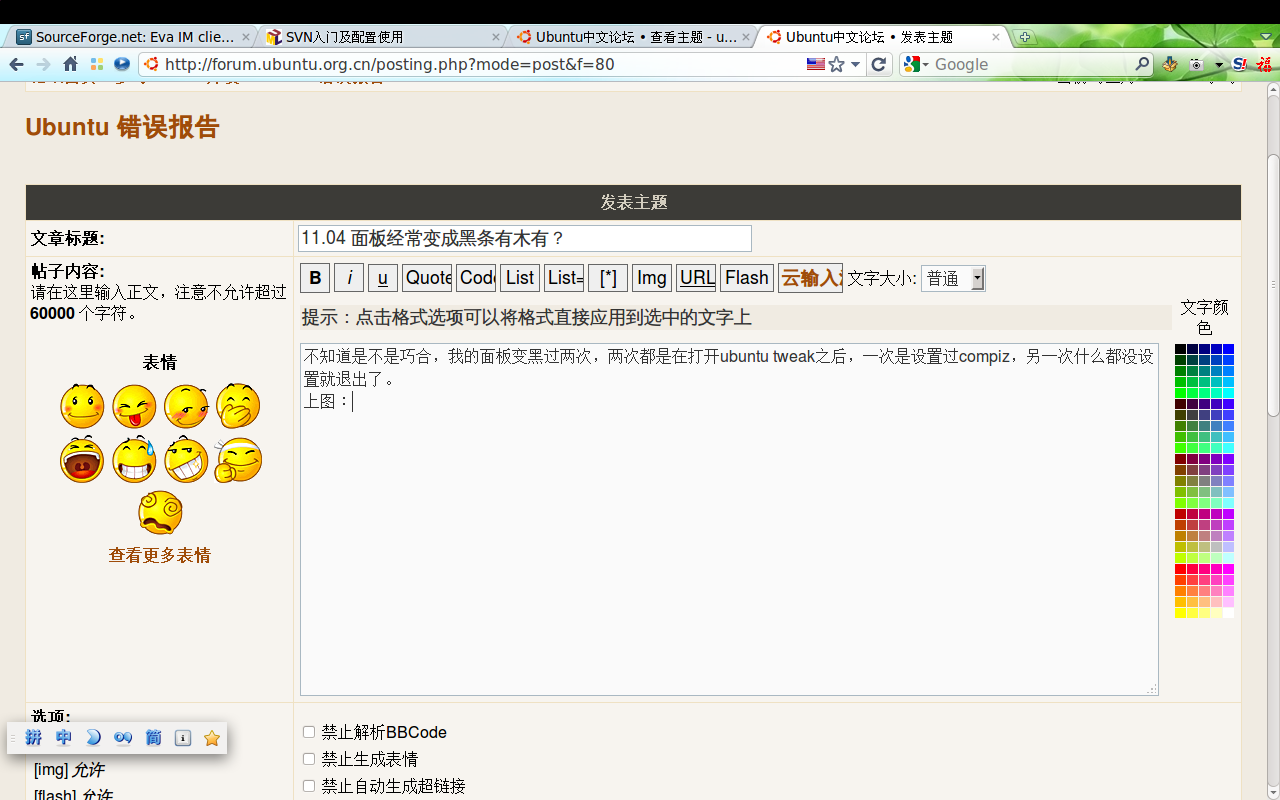Tick the 禁止自动生成超链接 checkbox
Screen dimensions: 1280x800
pos(309,786)
